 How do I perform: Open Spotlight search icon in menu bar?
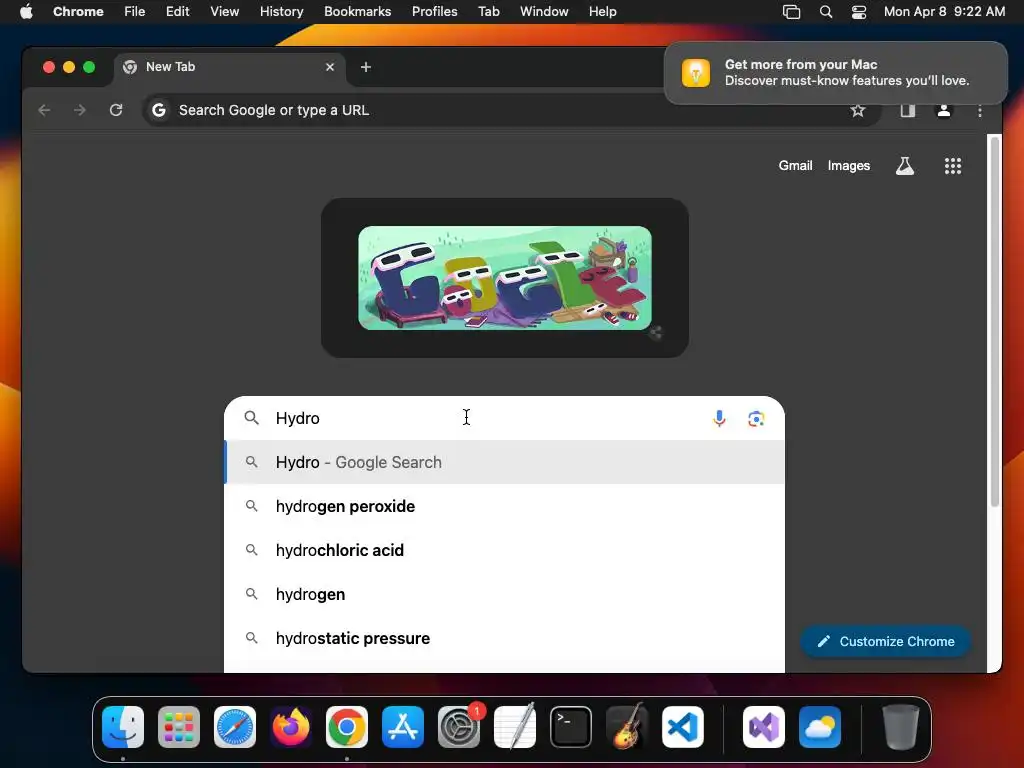[825, 12]
